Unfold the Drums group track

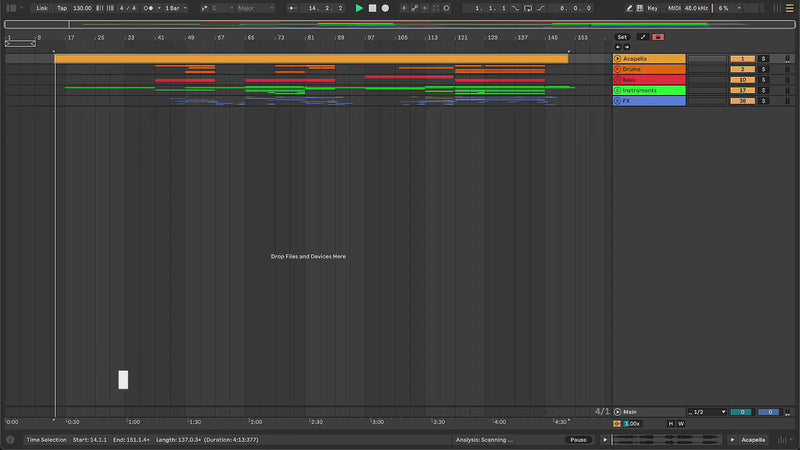(617, 69)
